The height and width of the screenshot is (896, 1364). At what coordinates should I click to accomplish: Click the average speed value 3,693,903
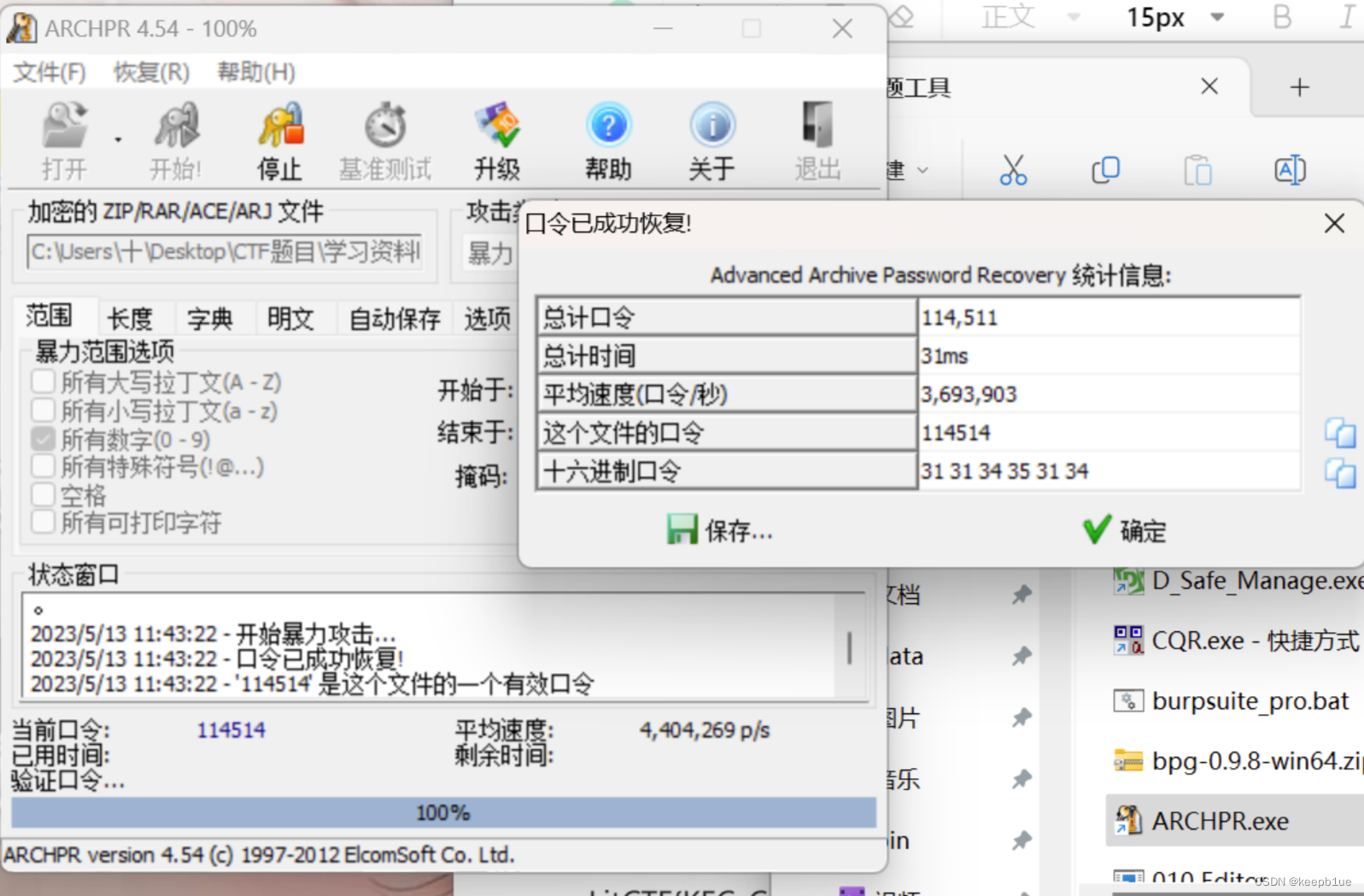(969, 395)
